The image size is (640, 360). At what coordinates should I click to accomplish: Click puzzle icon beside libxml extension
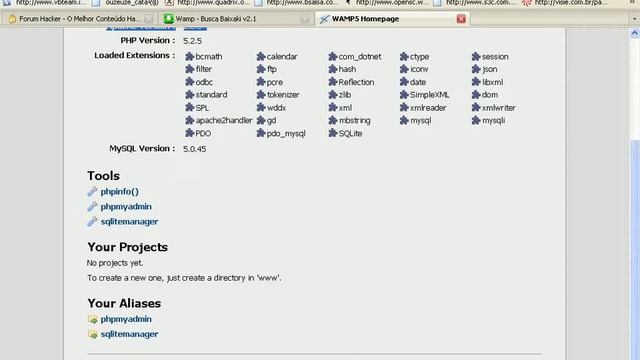pyautogui.click(x=476, y=82)
